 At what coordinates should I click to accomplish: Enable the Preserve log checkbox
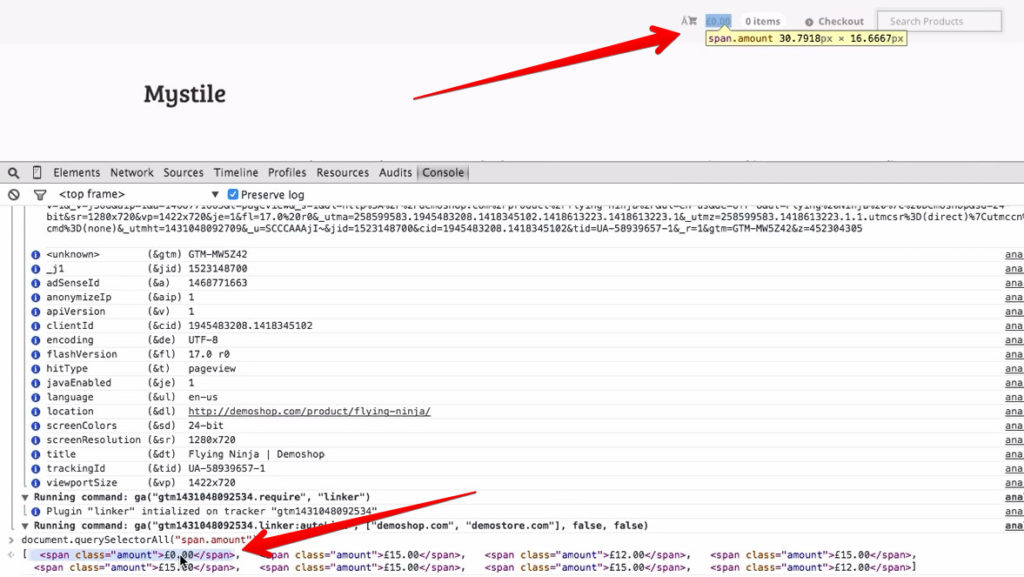coord(236,192)
